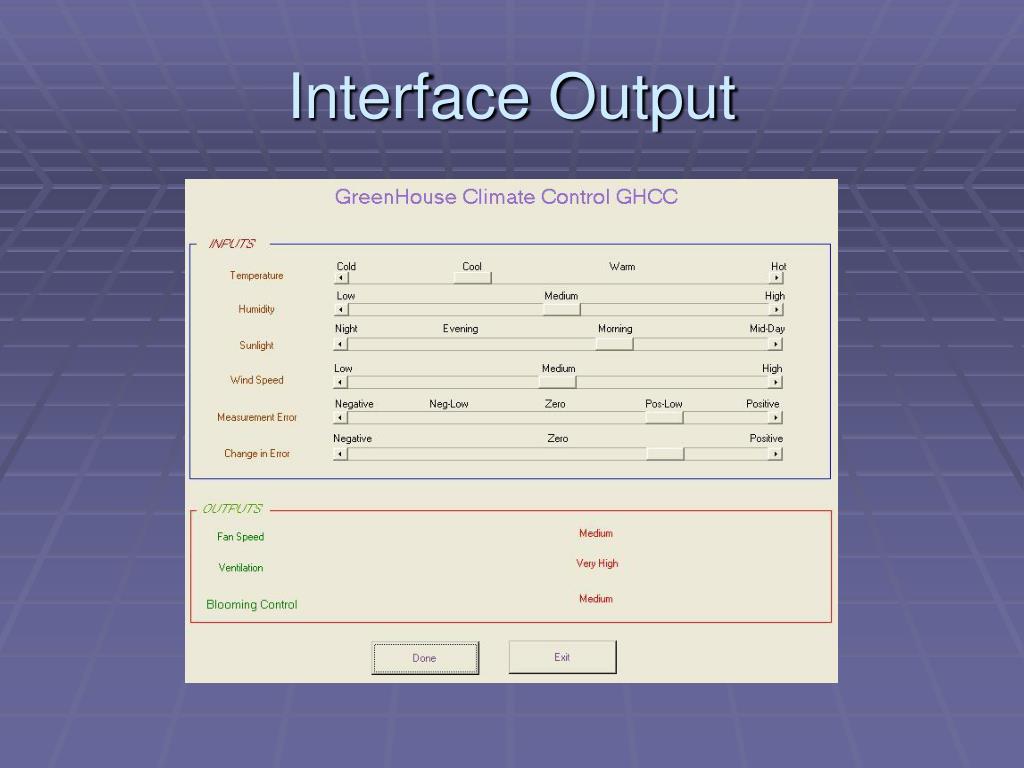Screen dimensions: 1024x768
Task: Click the Fan Speed value Medium
Action: click(x=596, y=534)
